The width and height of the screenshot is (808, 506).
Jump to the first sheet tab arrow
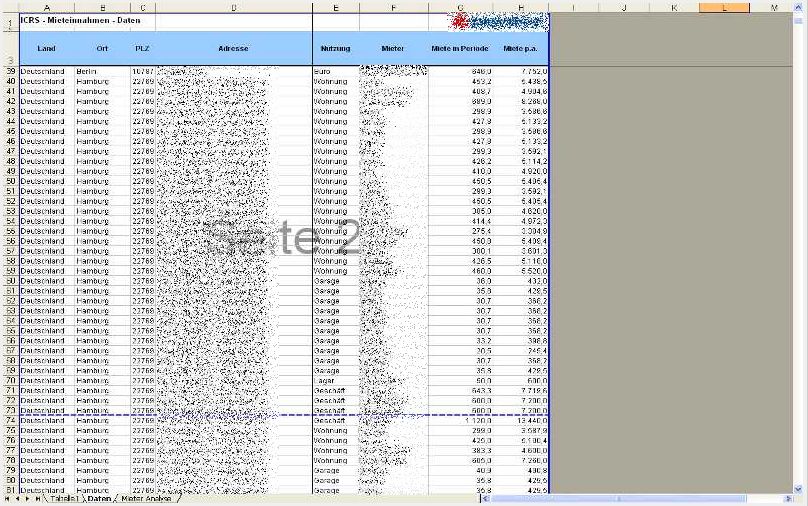7,499
